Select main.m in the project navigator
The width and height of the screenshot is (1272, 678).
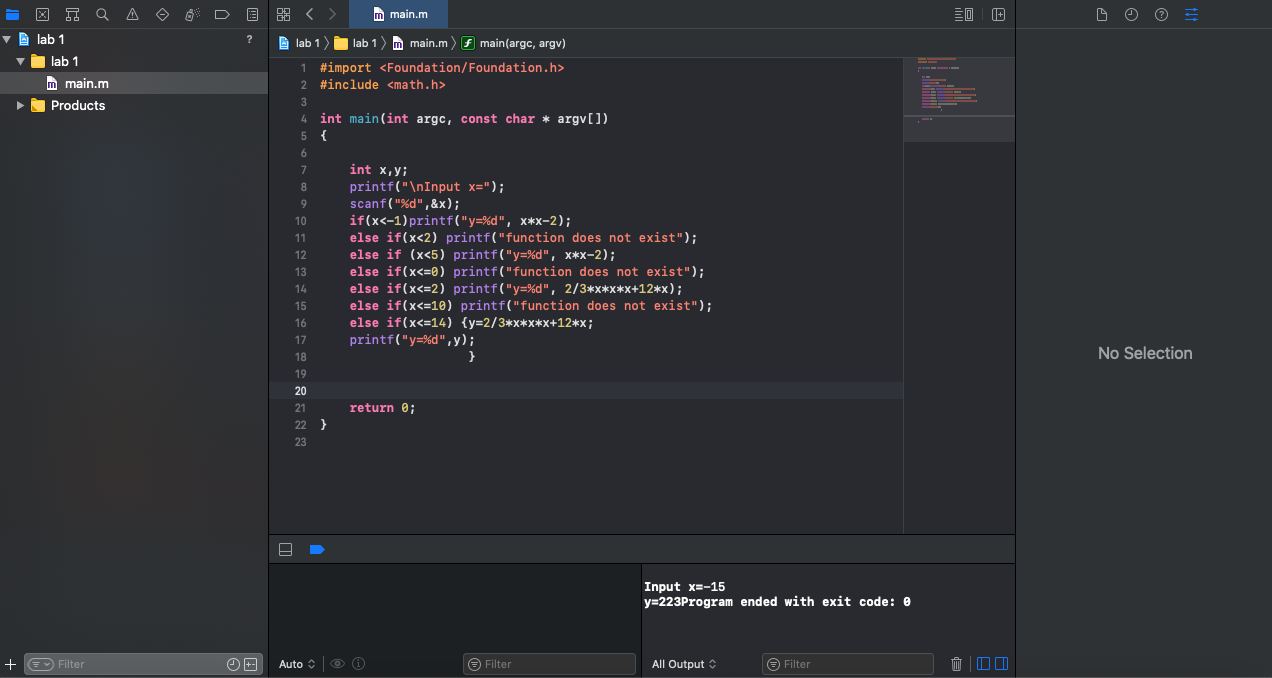[86, 83]
